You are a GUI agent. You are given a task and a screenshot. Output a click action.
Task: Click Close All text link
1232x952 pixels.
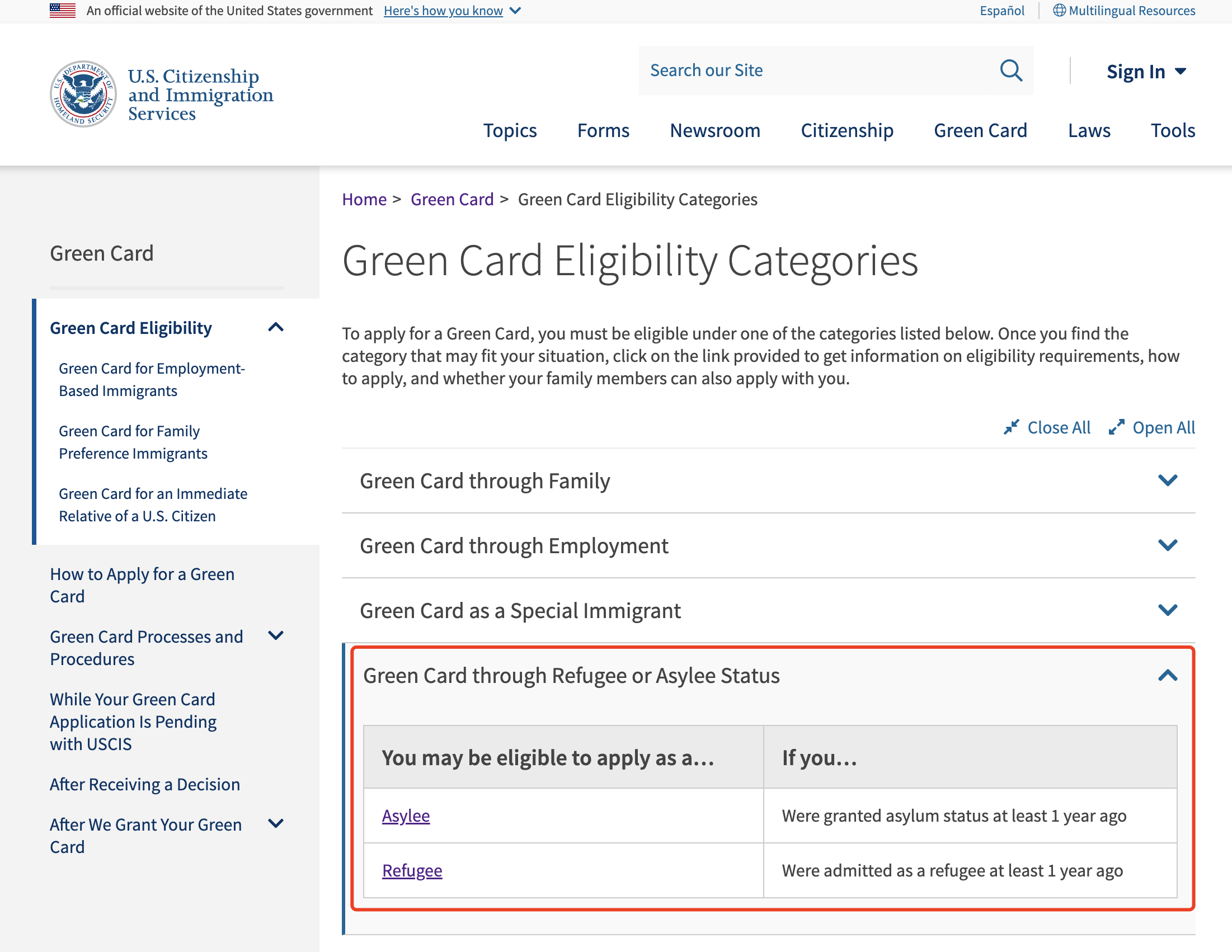pos(1059,427)
